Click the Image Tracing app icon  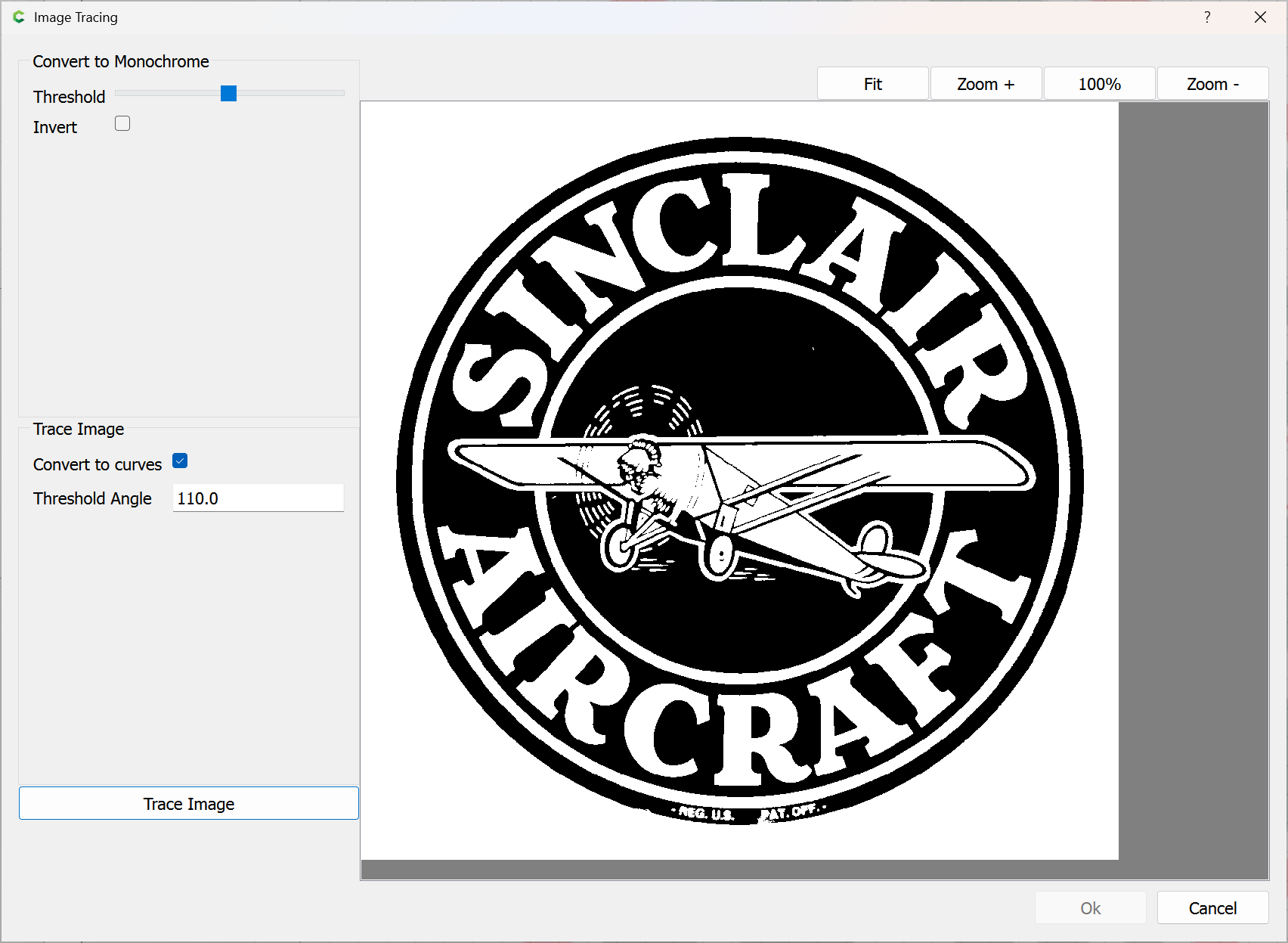(x=19, y=17)
